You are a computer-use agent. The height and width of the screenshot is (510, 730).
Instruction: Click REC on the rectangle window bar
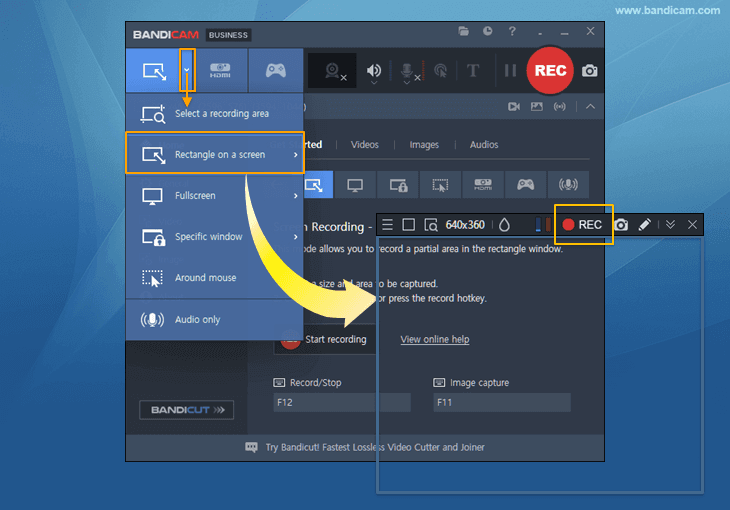pyautogui.click(x=583, y=225)
